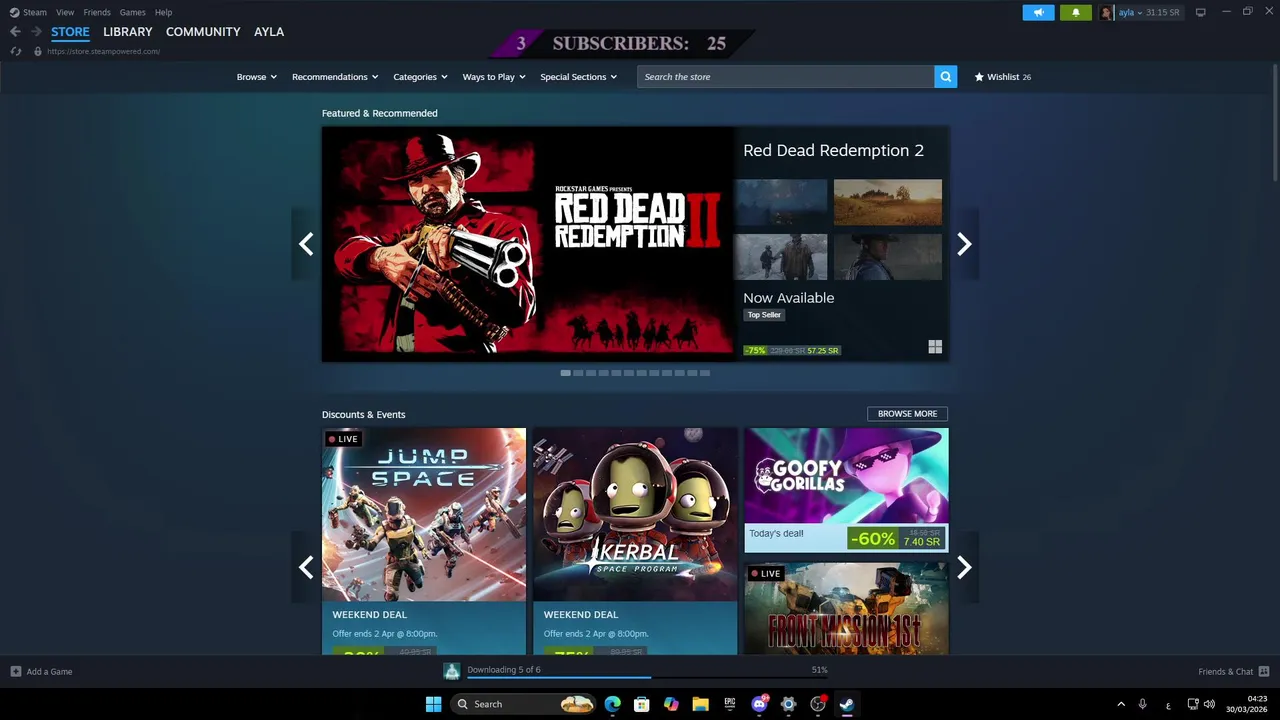Open File Explorer from the taskbar
Screen dimensions: 1280x720
(700, 704)
